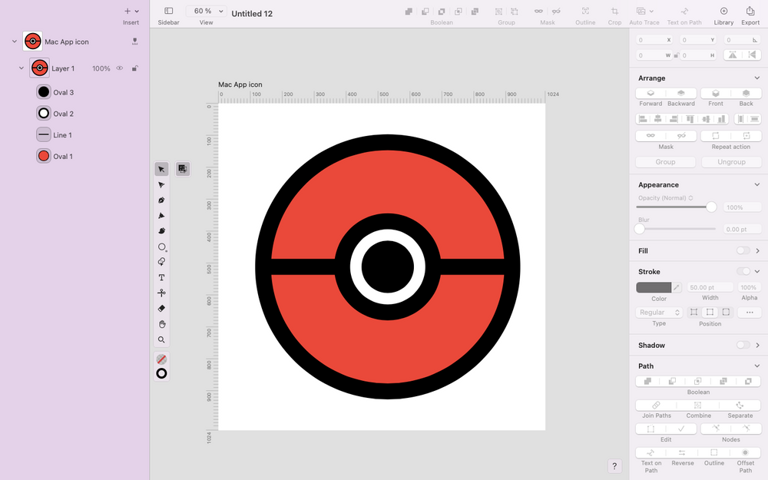Click the Crop icon in toolbar
This screenshot has height=480, width=768.
coord(614,11)
